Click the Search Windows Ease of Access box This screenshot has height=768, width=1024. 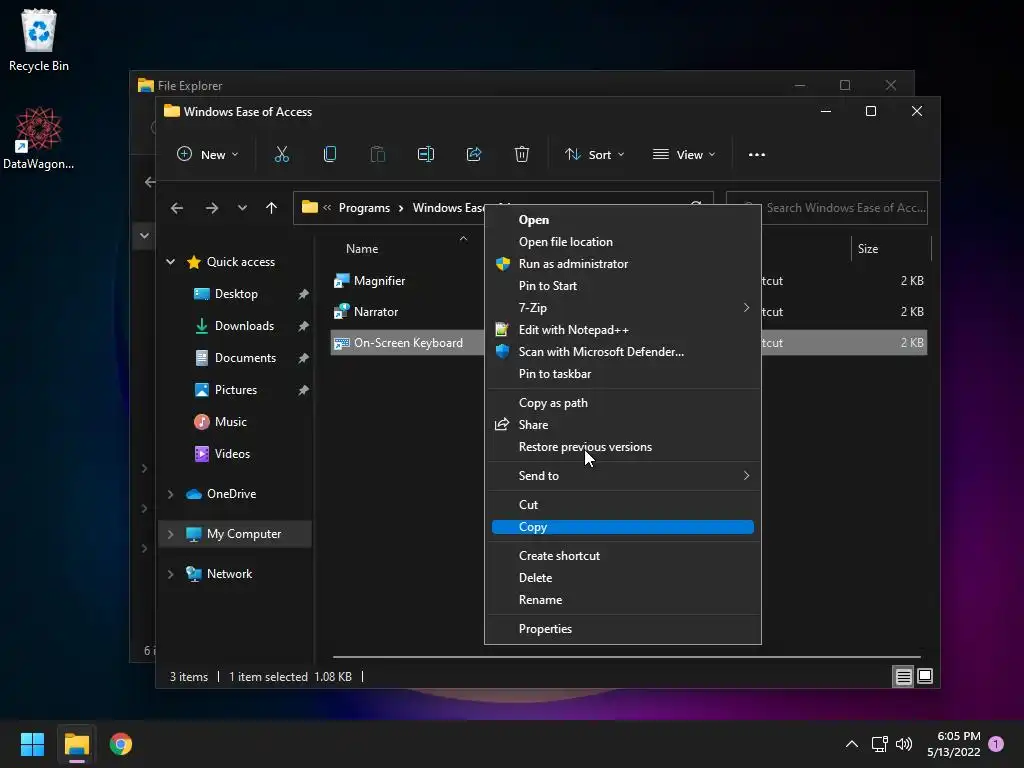pos(827,208)
